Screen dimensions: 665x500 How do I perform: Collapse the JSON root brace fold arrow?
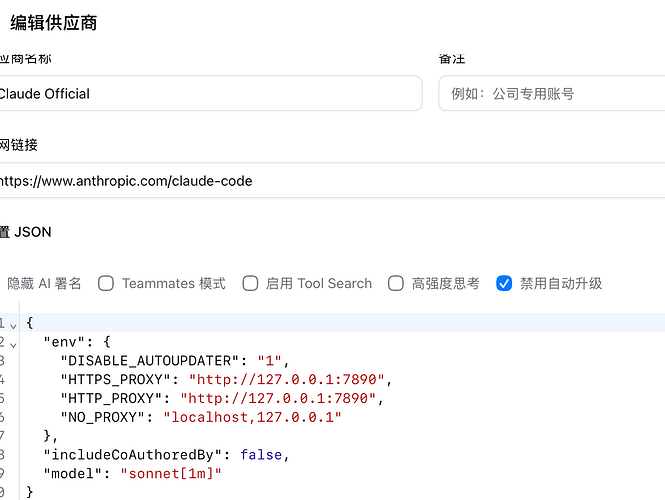13,326
